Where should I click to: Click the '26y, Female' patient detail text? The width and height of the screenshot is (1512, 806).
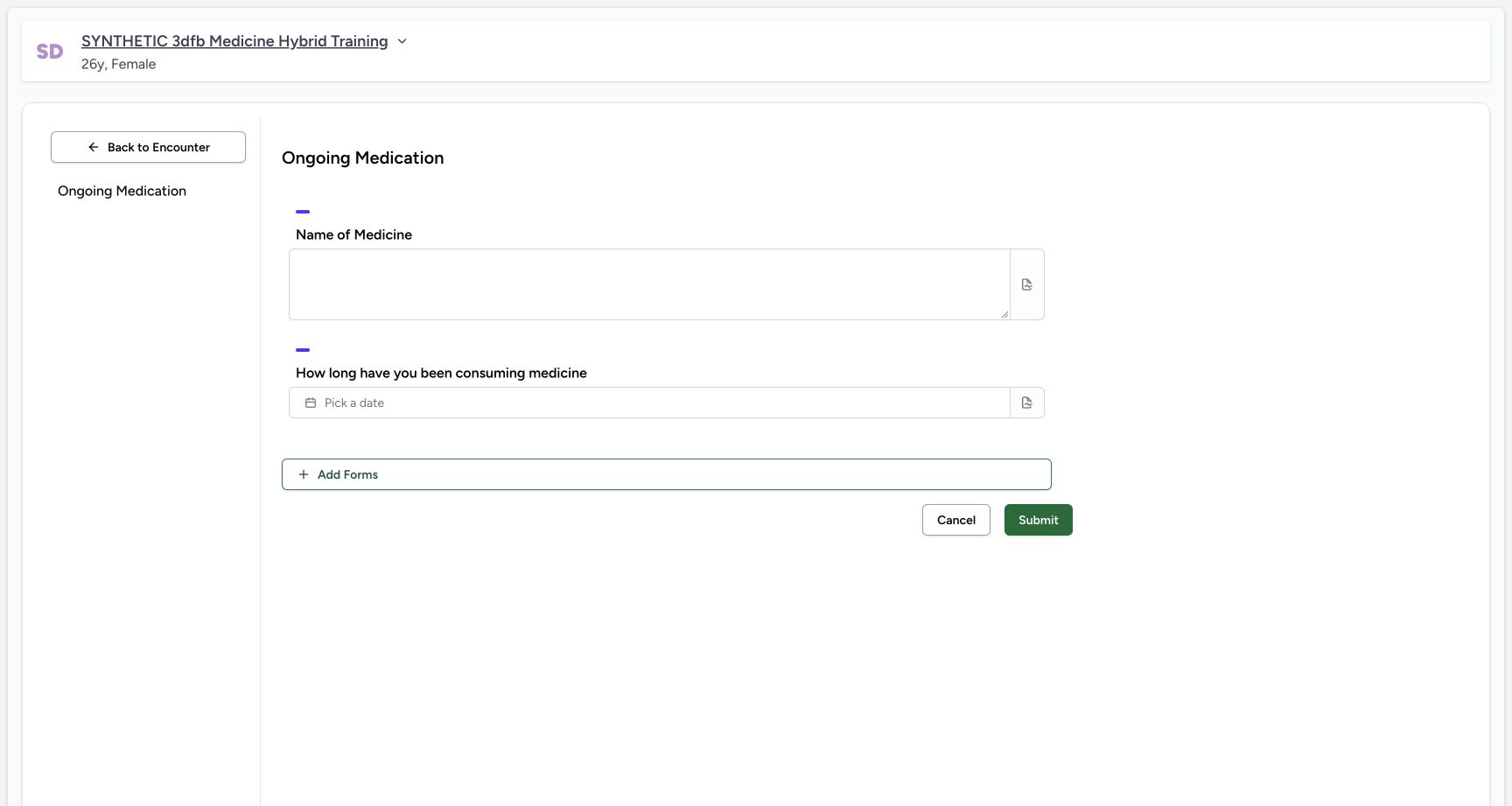[x=119, y=64]
